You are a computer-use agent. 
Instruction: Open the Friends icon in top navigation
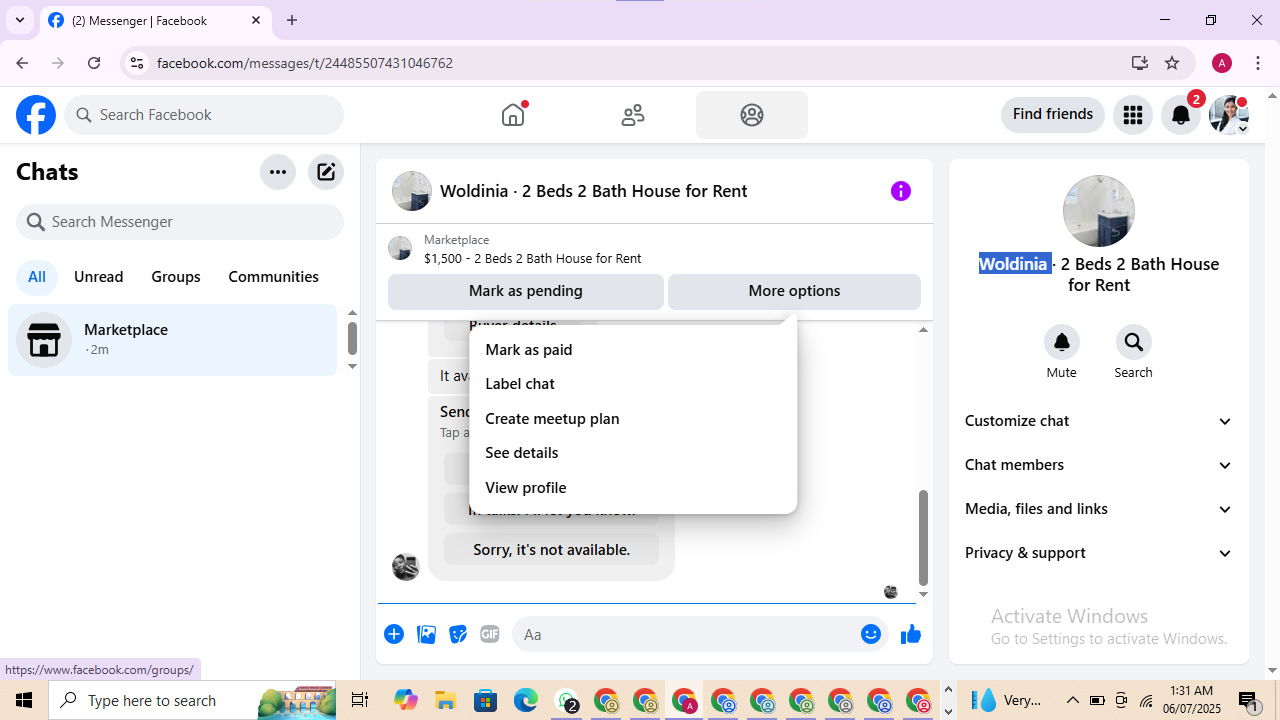click(633, 115)
